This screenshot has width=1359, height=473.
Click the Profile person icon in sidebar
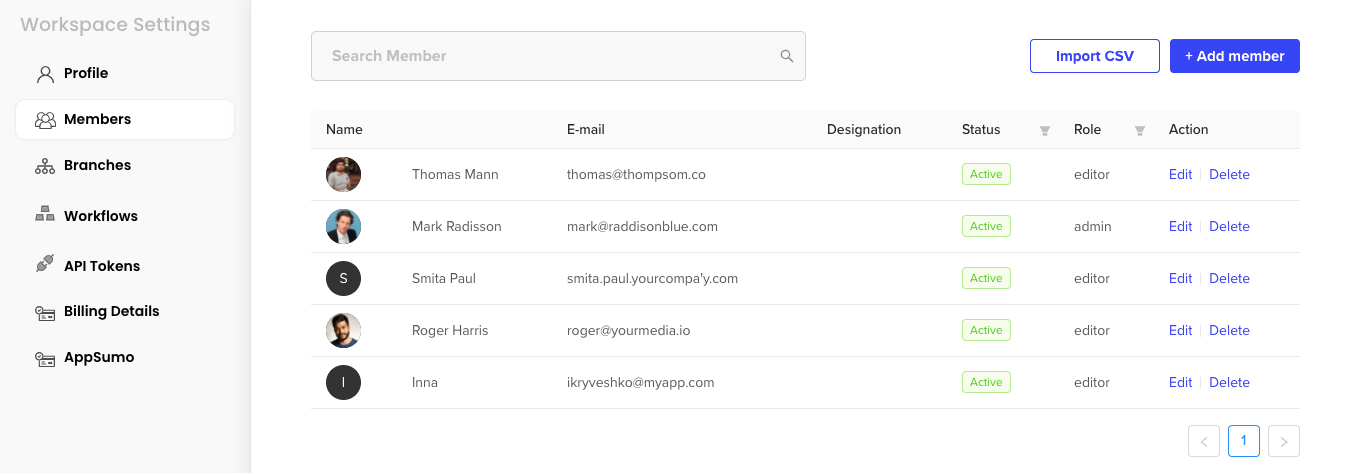tap(45, 74)
